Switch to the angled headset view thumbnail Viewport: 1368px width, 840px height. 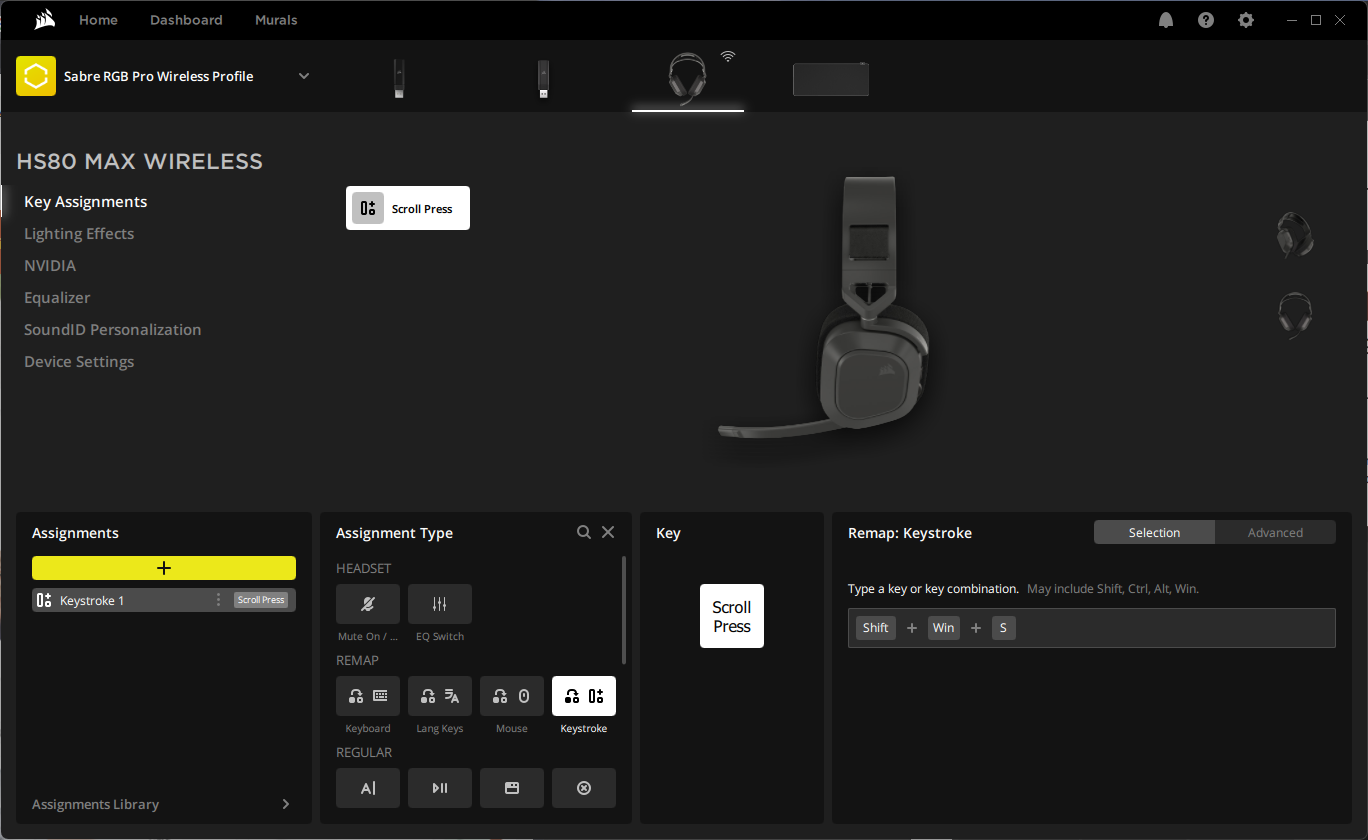(x=1295, y=236)
